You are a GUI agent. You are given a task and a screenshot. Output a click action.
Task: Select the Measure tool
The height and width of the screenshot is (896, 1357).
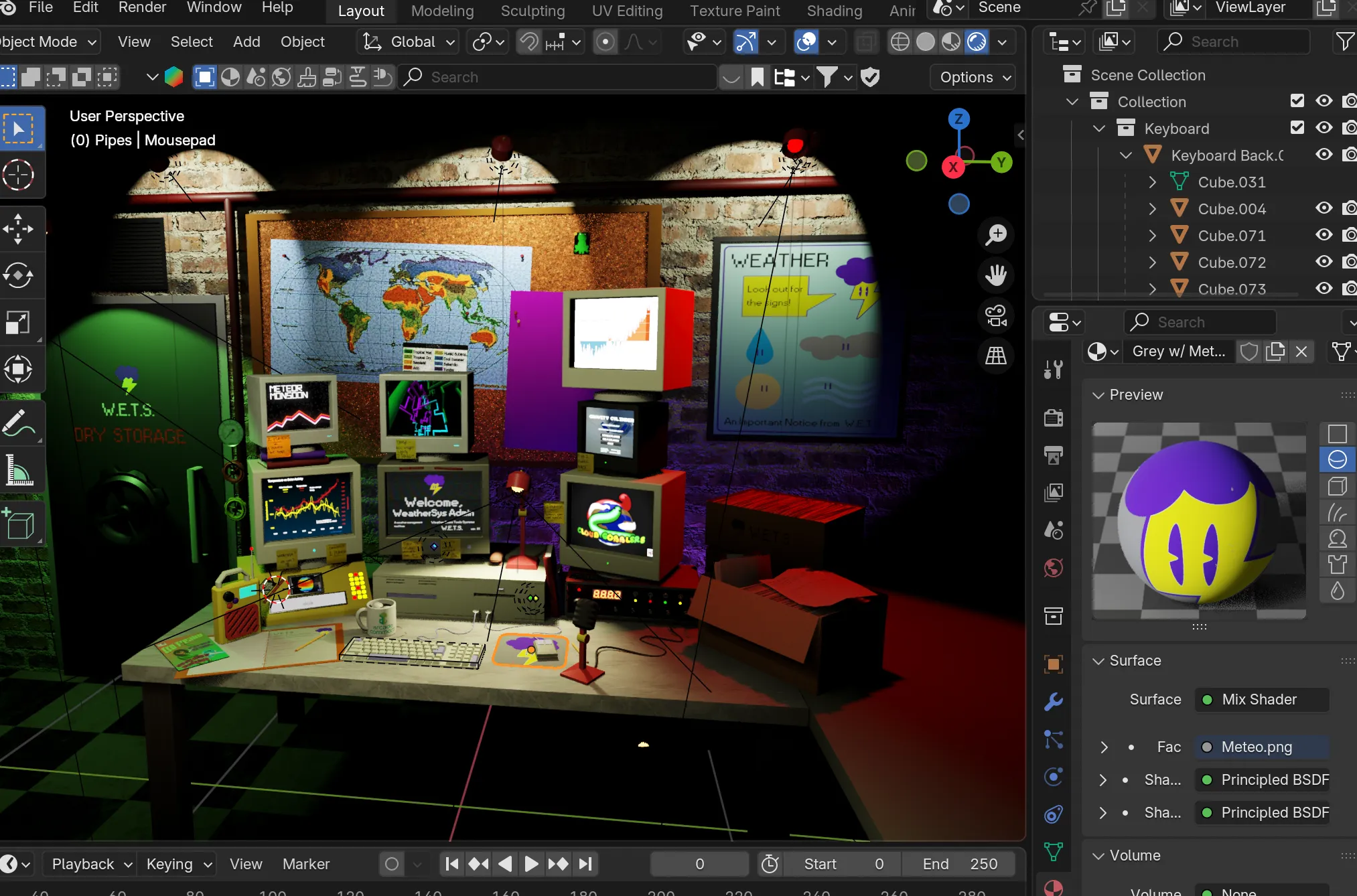[x=18, y=471]
